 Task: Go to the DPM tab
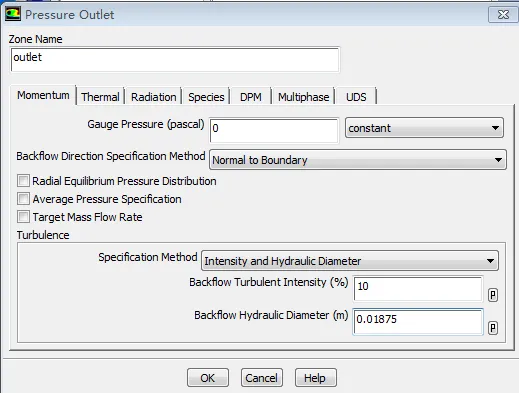(251, 97)
